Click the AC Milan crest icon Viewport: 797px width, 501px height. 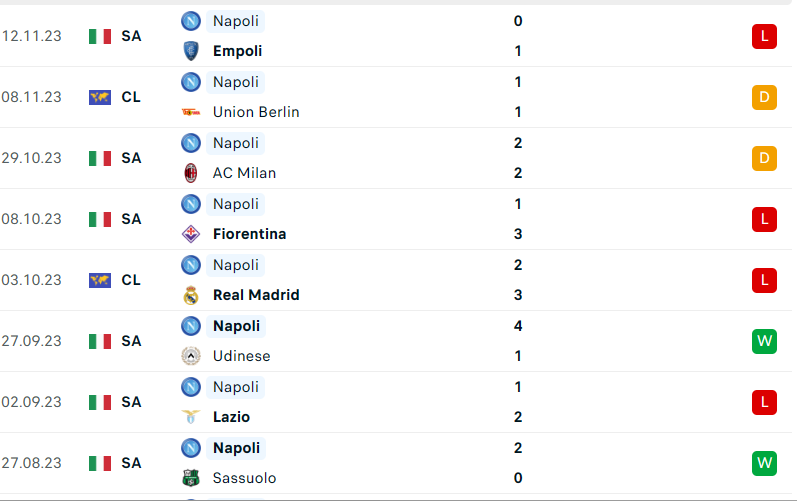[191, 173]
